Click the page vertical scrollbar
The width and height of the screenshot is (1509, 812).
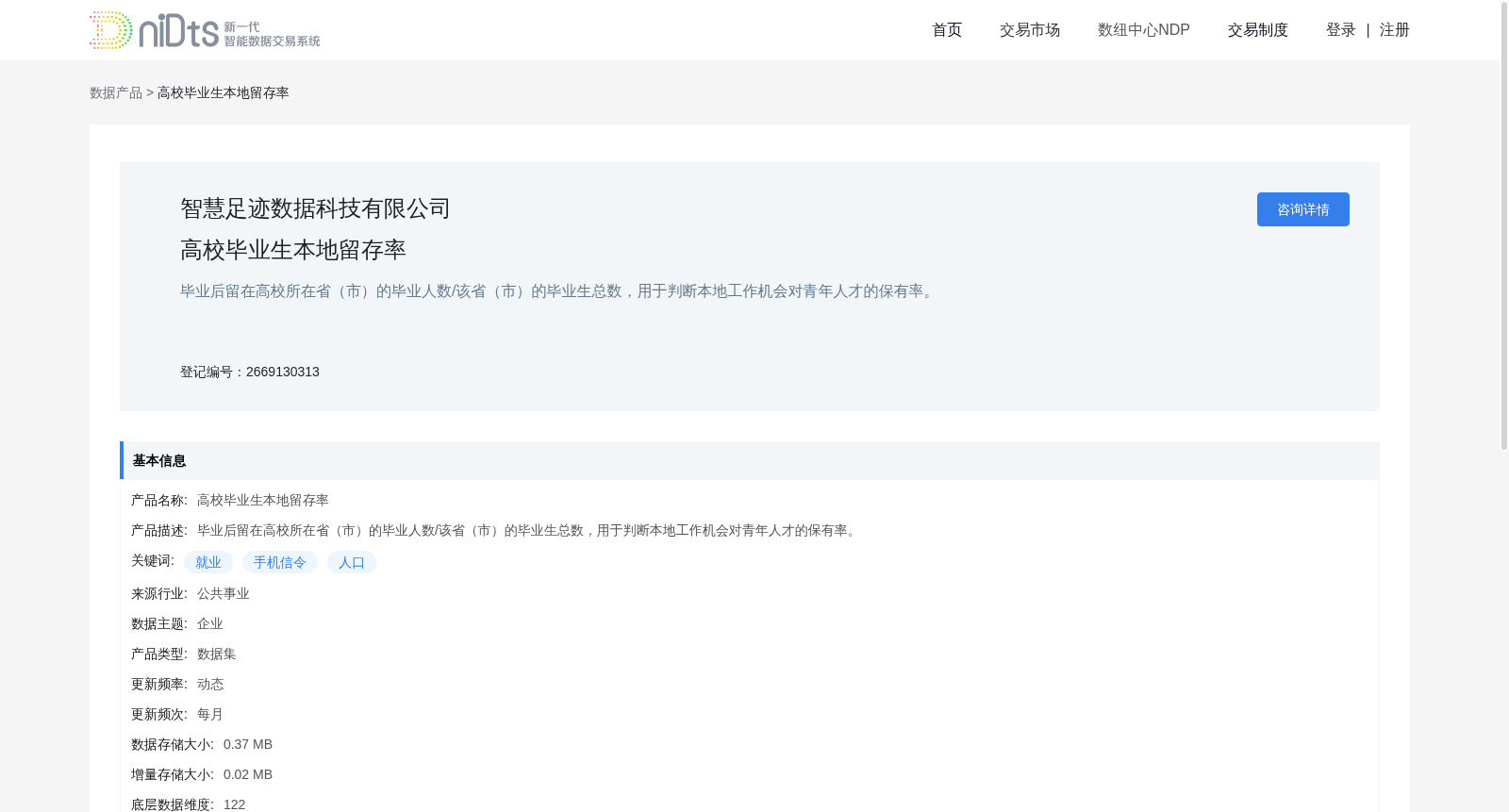(1504, 226)
